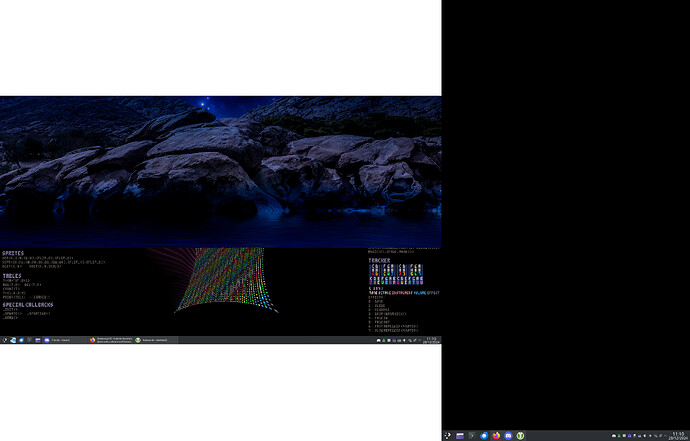
Task: Open the blue round app on right screen's taskbar
Action: tap(484, 435)
